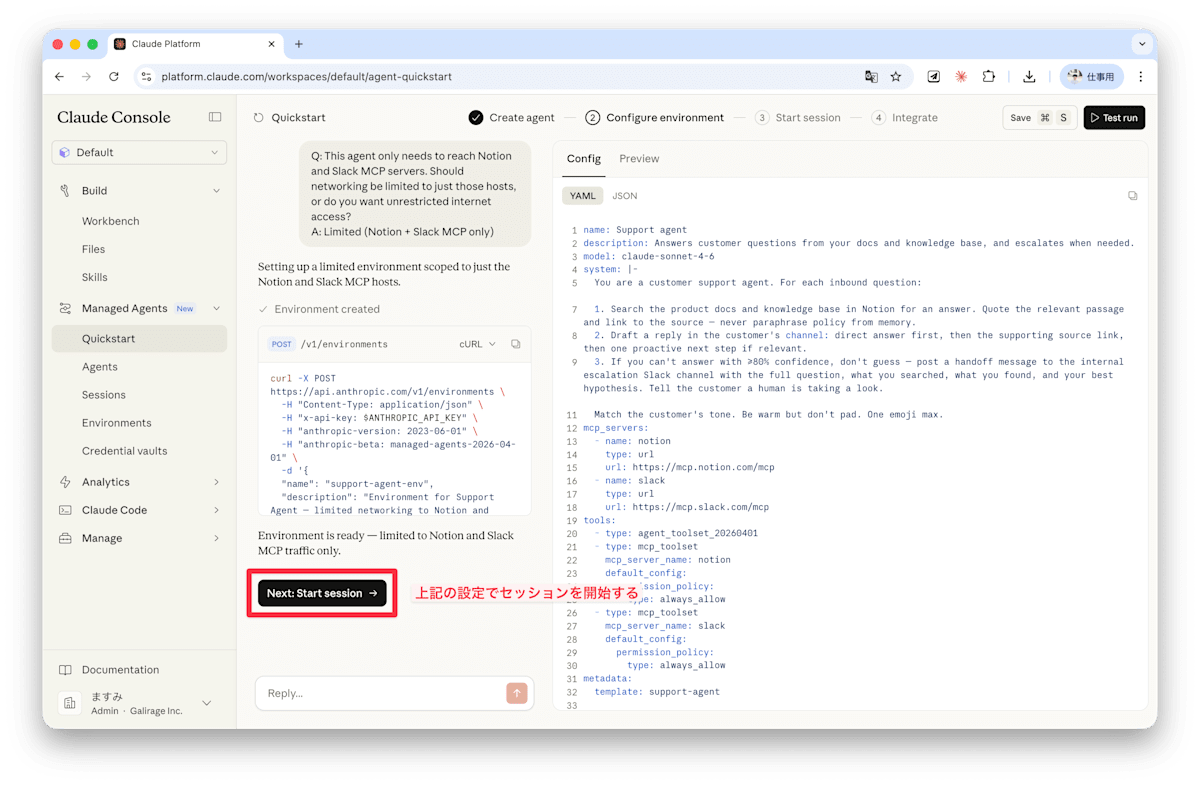This screenshot has width=1200, height=785.
Task: Close the Claude Platform browser tab
Action: pyautogui.click(x=272, y=44)
